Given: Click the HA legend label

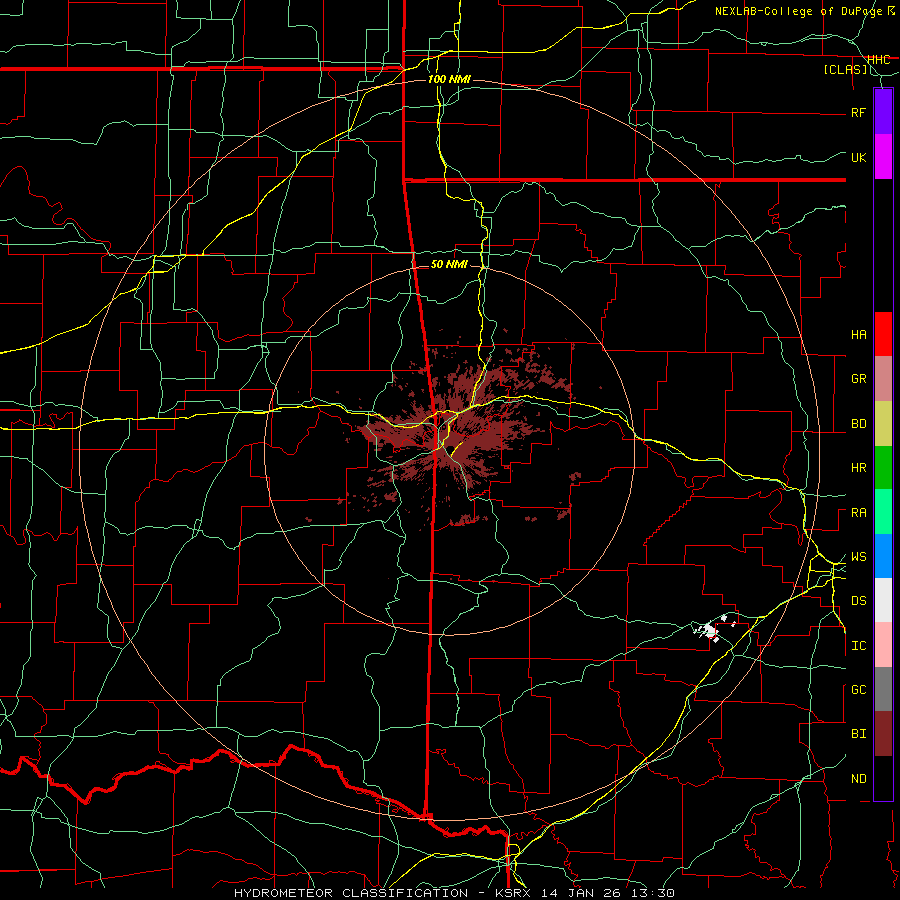Looking at the screenshot, I should click(858, 334).
